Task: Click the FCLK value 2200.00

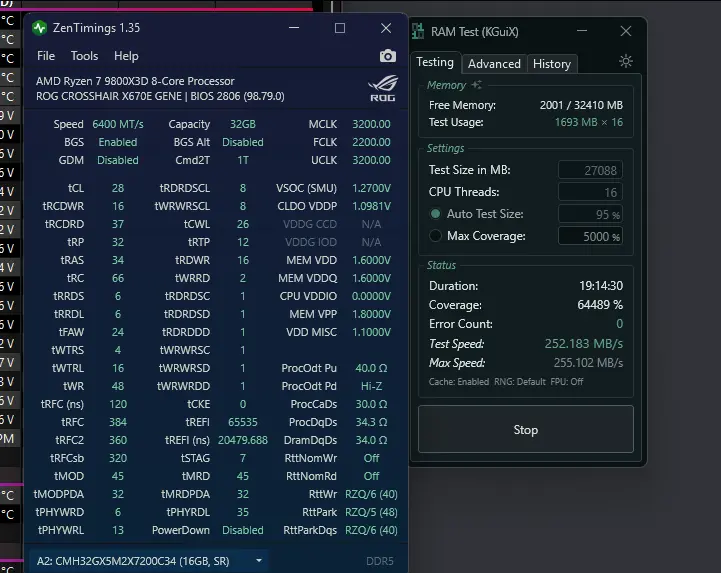Action: pos(371,142)
